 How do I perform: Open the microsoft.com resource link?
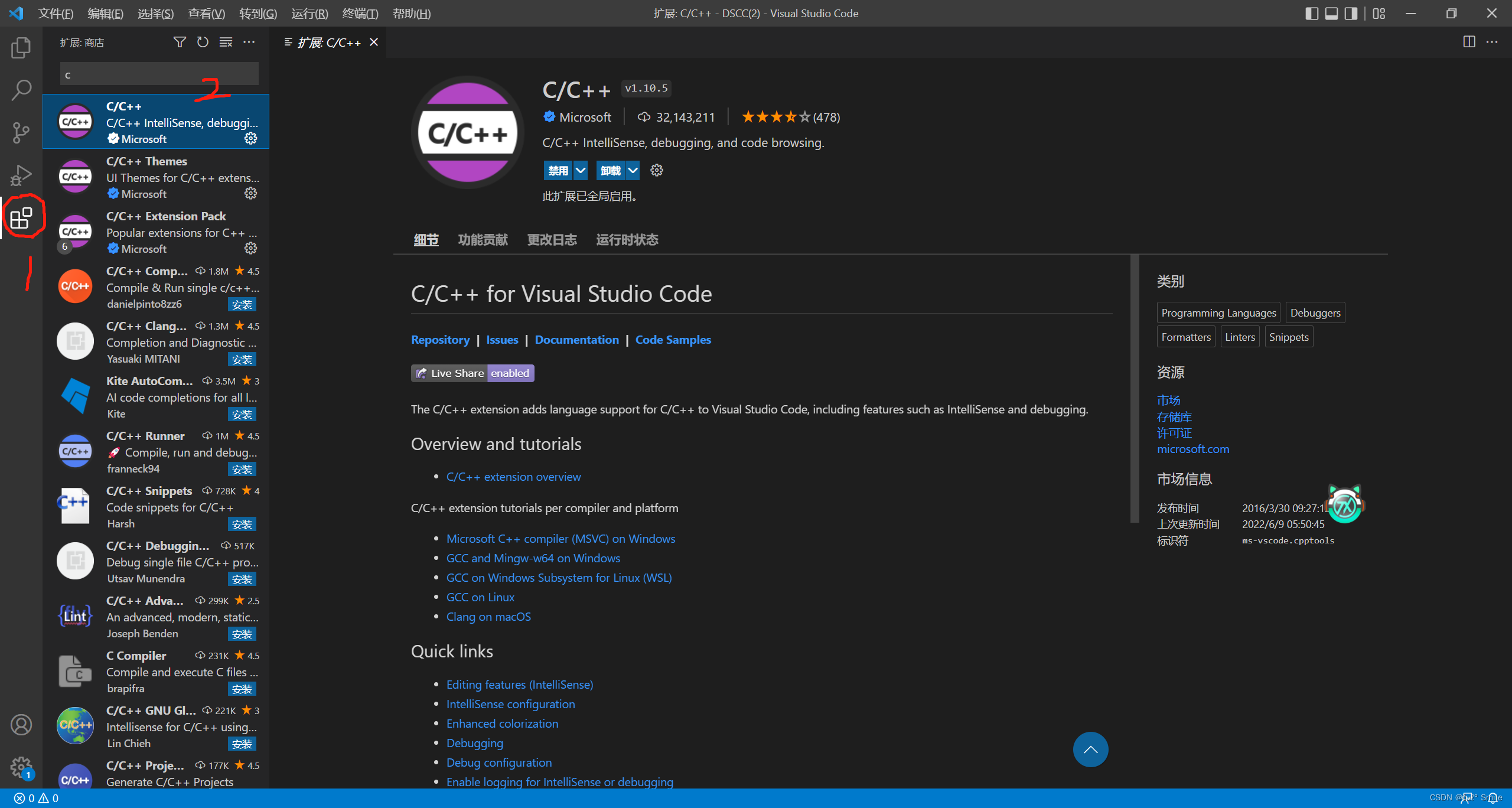(x=1192, y=449)
